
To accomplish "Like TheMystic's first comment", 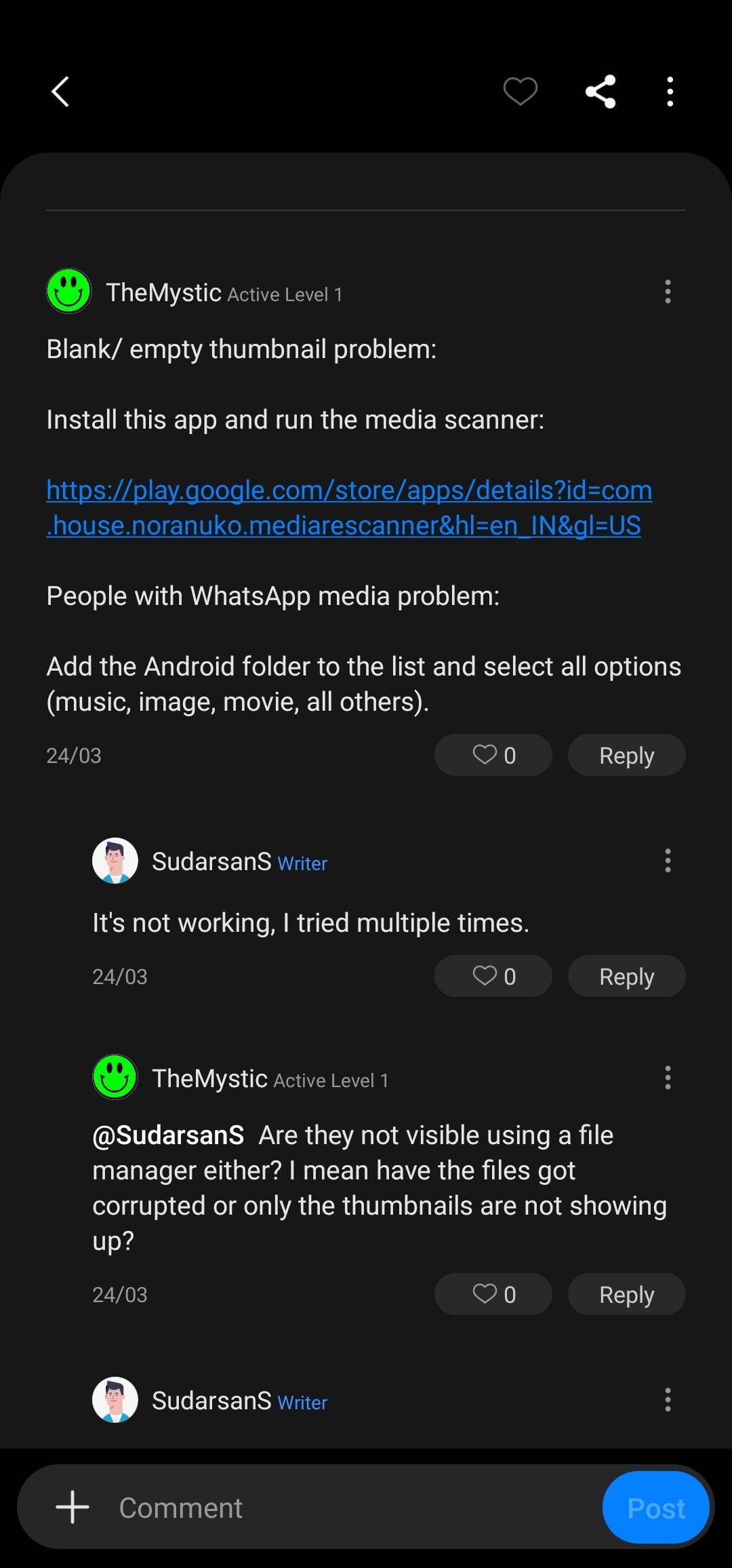I will coord(493,755).
